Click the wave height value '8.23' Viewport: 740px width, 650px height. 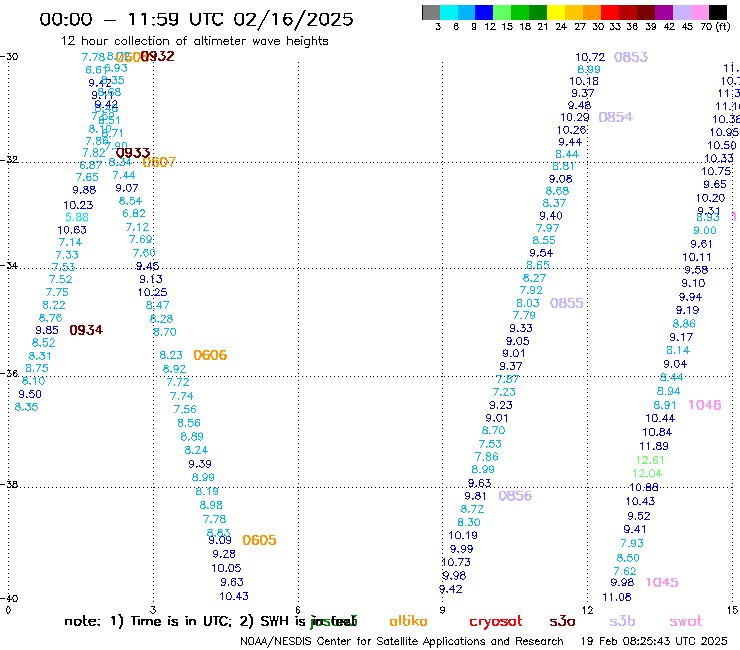[171, 355]
